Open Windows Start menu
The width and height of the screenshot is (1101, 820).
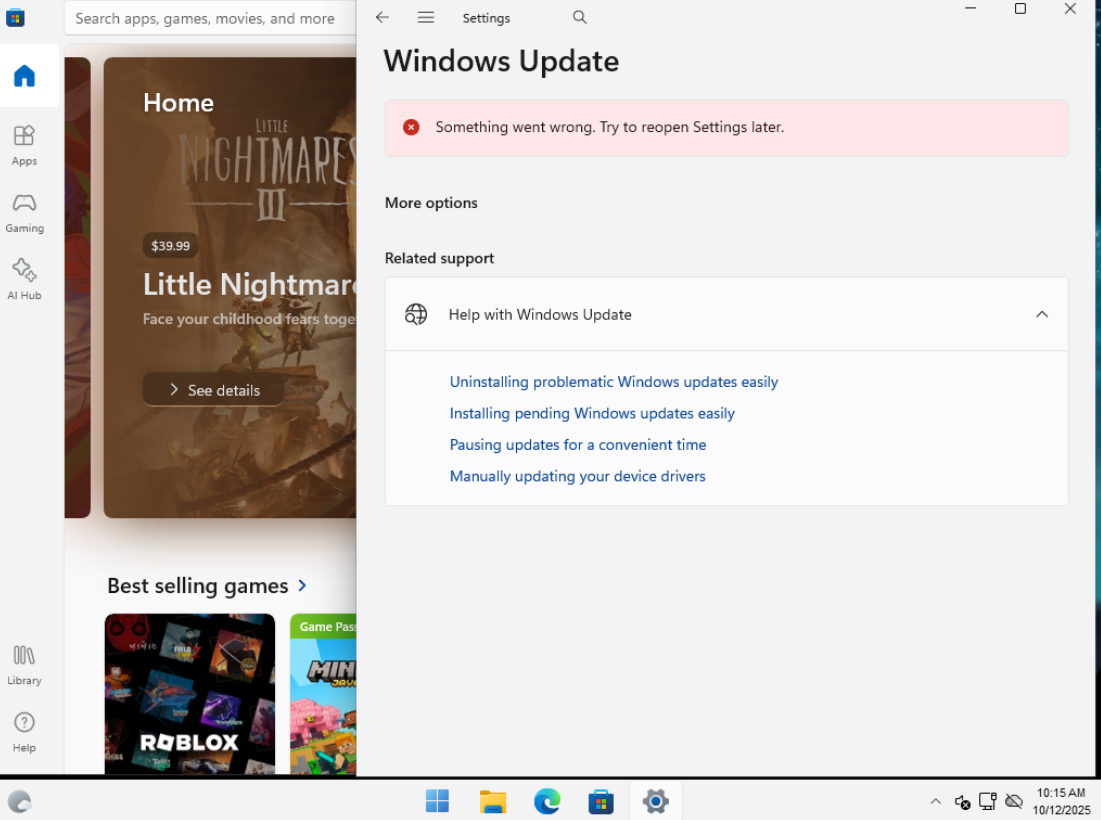pyautogui.click(x=437, y=801)
